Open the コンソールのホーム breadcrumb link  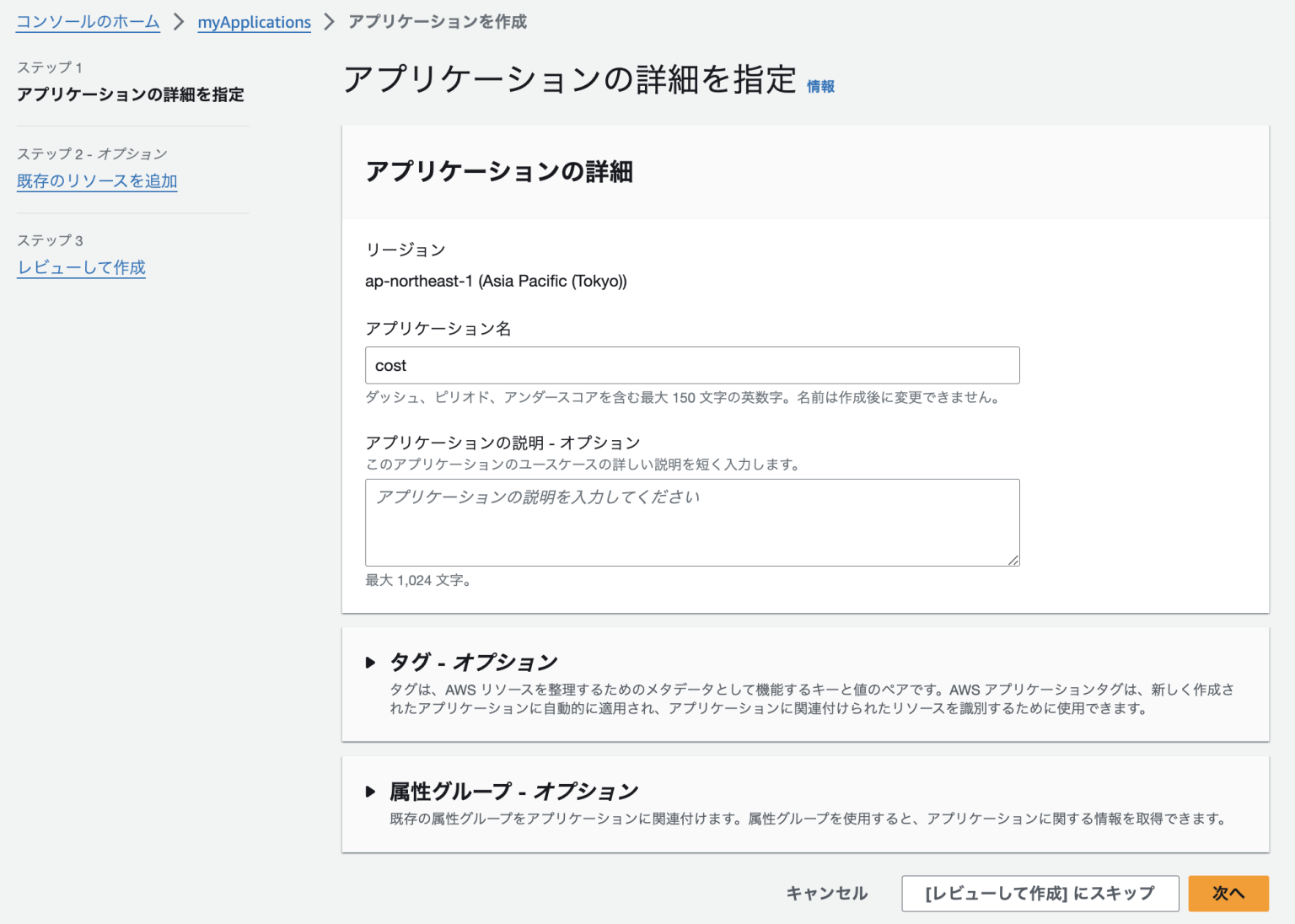(x=87, y=22)
